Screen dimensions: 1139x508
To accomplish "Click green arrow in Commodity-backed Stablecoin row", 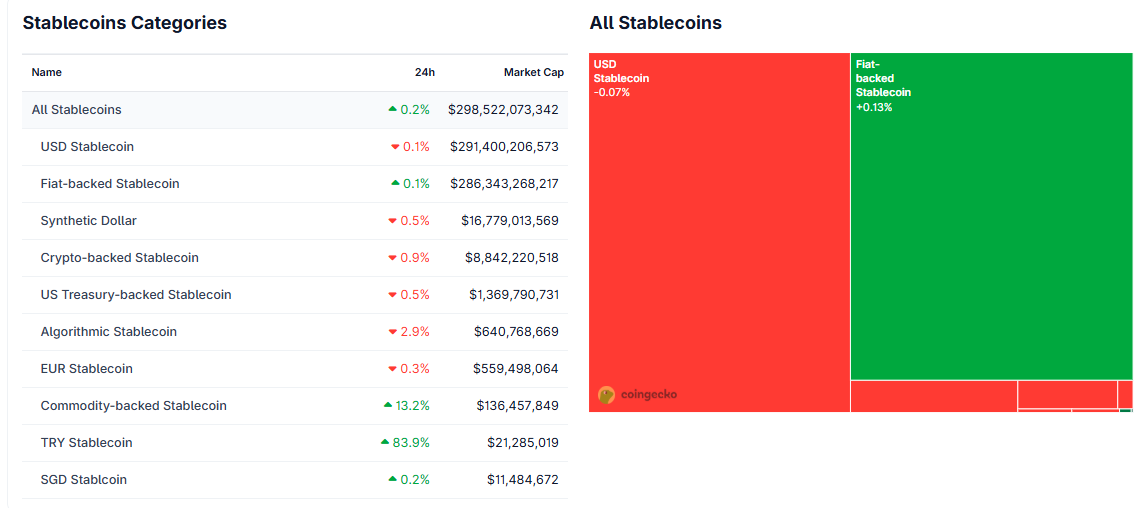I will [388, 405].
